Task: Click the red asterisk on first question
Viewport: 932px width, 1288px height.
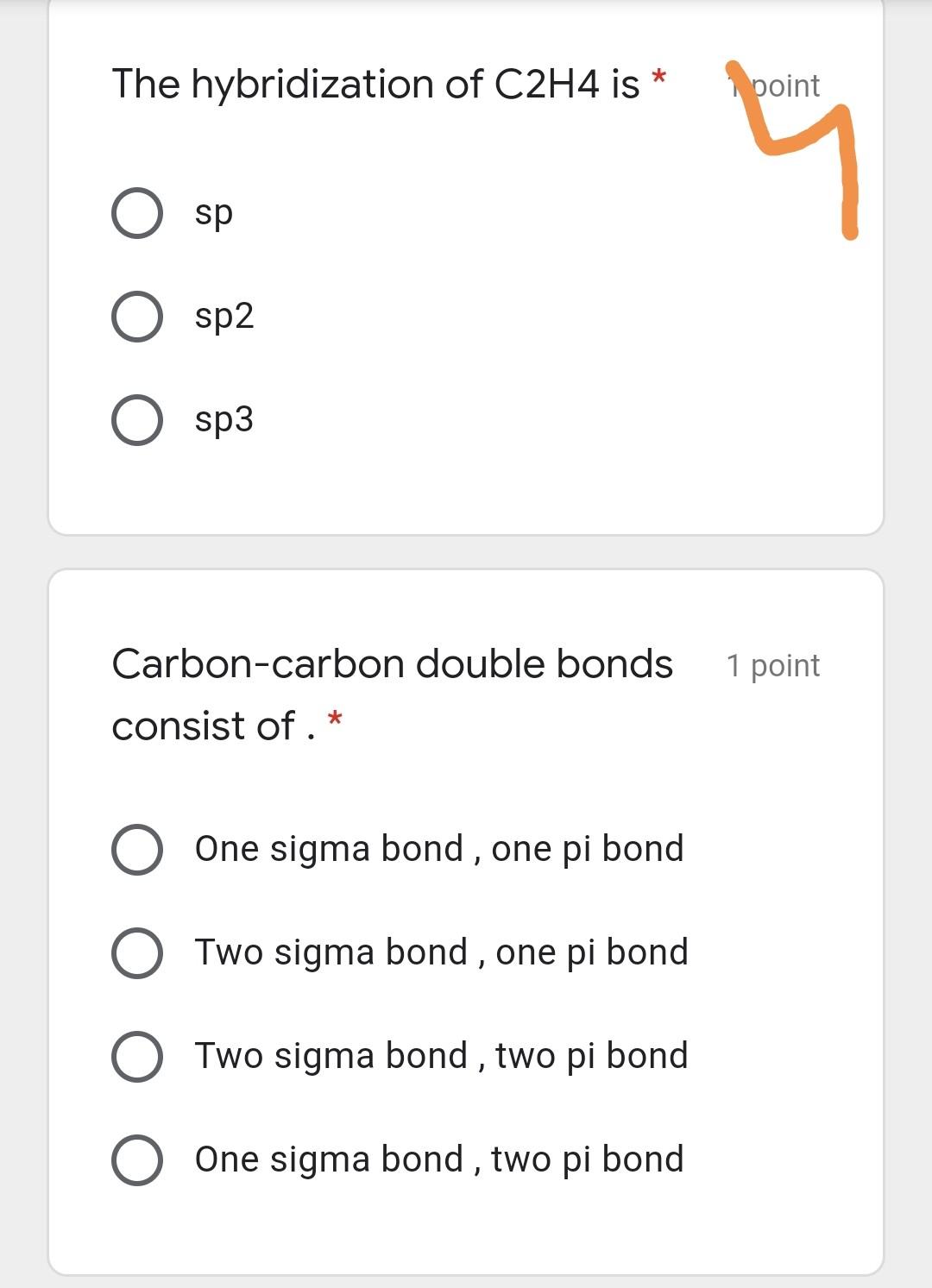Action: [659, 78]
